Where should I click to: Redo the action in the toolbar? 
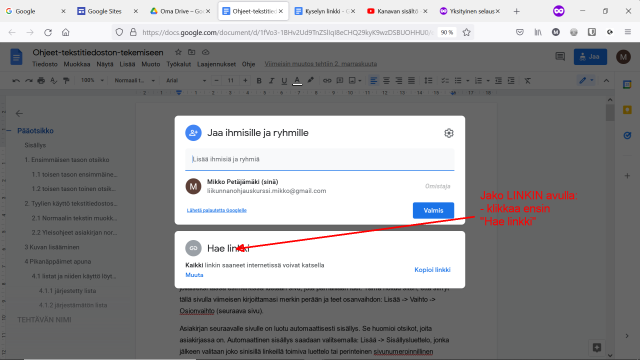pos(29,81)
